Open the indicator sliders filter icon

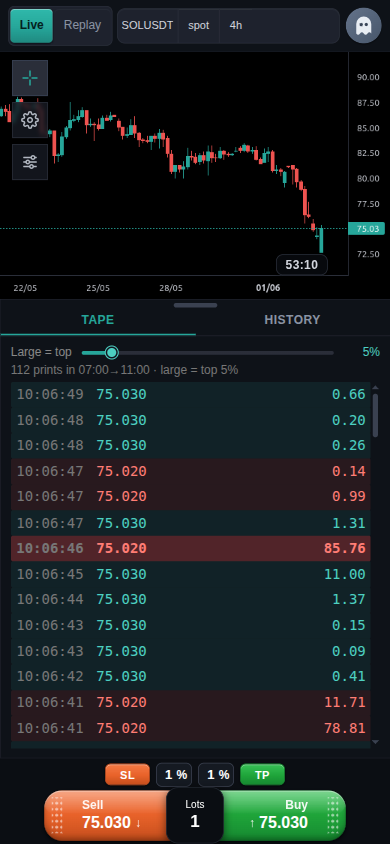pyautogui.click(x=30, y=162)
